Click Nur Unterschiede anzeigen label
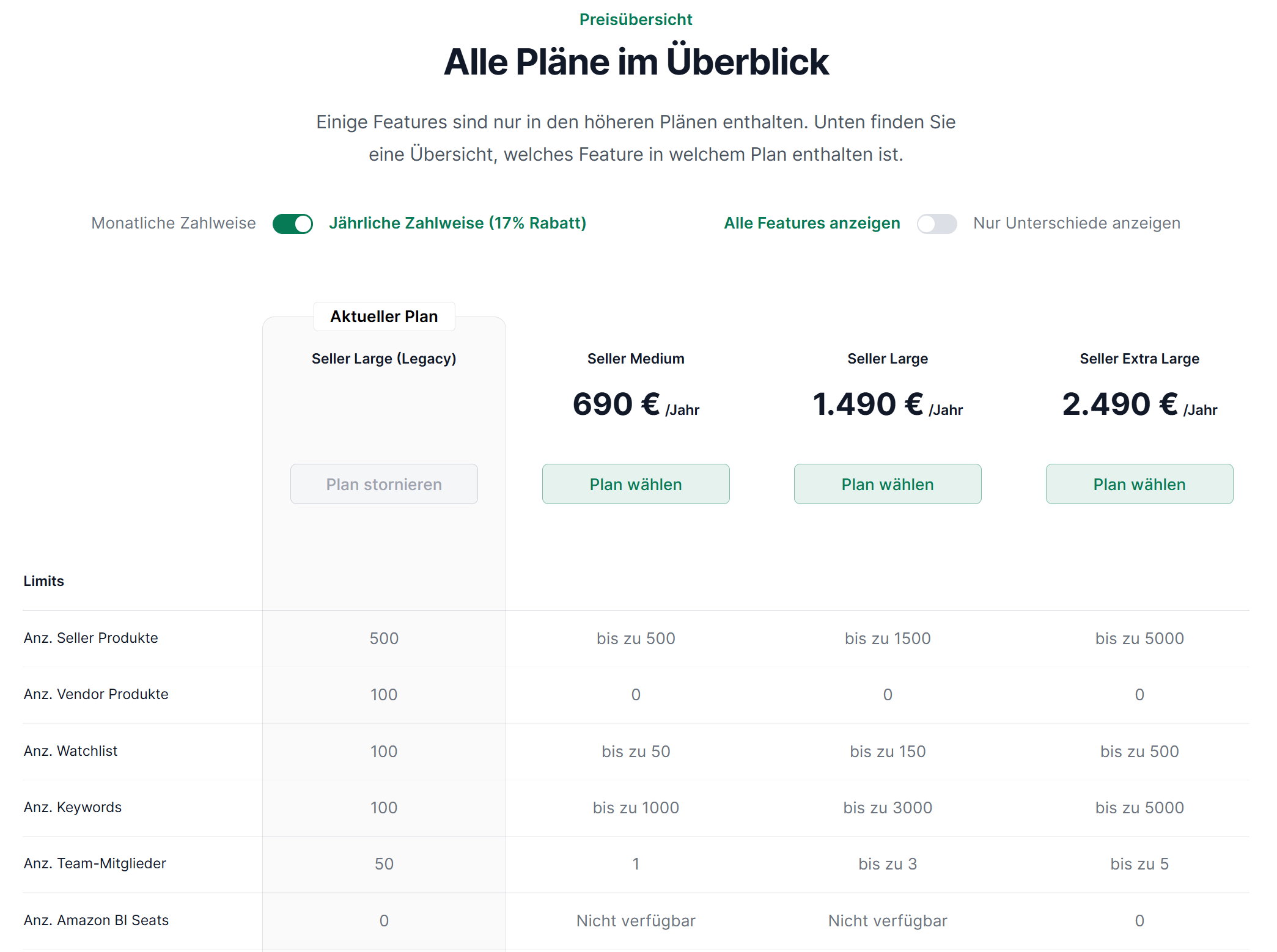 click(x=1076, y=223)
